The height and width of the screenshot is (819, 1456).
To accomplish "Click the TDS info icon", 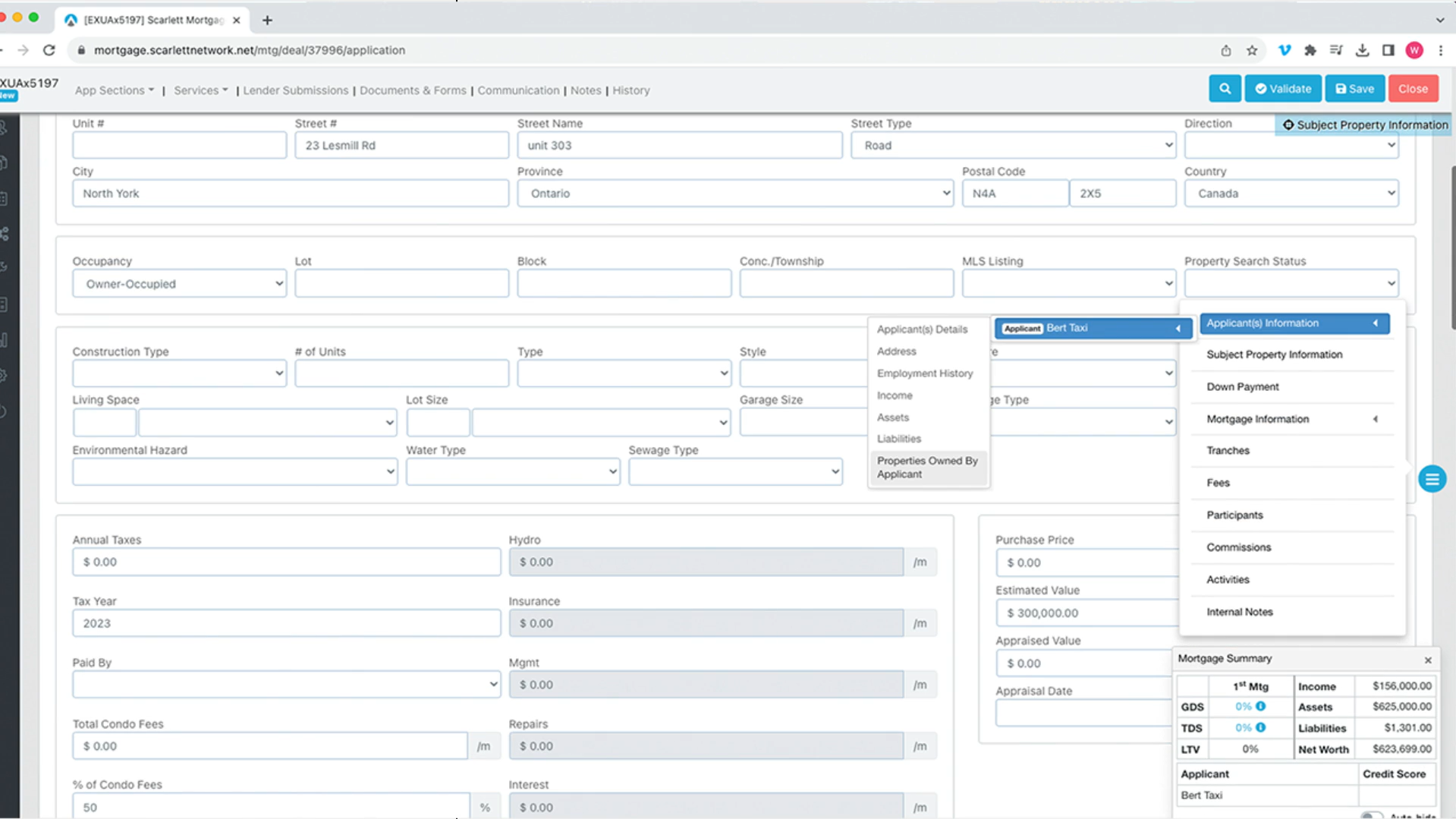I will 1260,727.
